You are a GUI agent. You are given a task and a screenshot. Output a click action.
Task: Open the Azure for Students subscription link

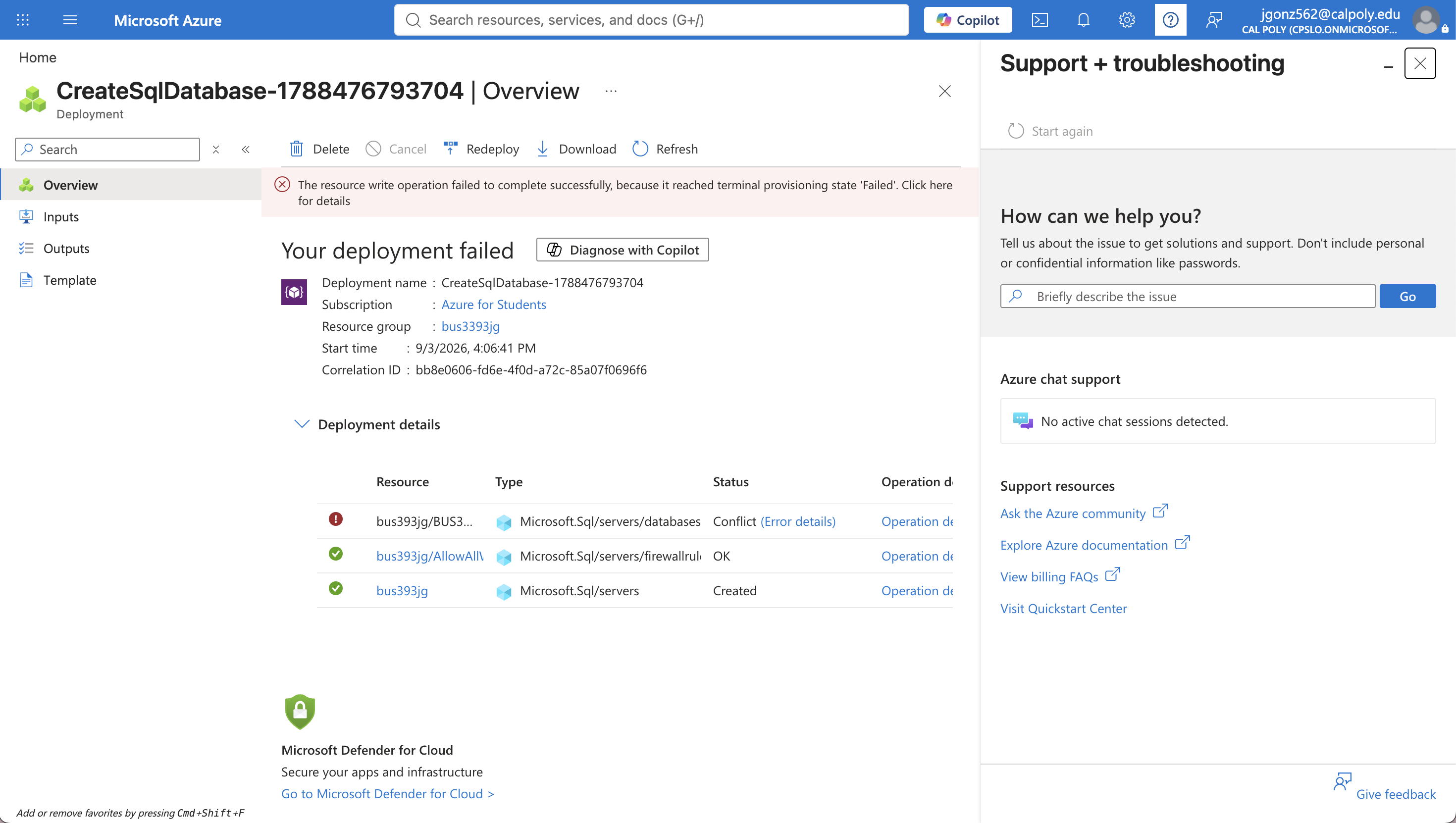[493, 304]
